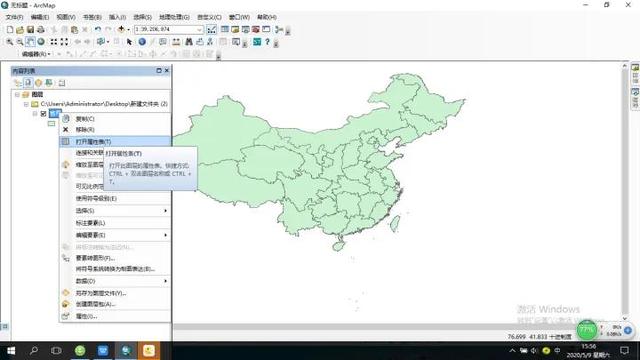Select the Zoom Out magnifier tool
The height and width of the screenshot is (360, 640).
pyautogui.click(x=20, y=42)
